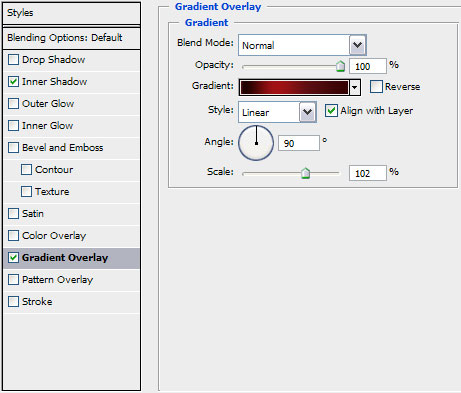Select the Contour sub-style label

click(x=54, y=170)
